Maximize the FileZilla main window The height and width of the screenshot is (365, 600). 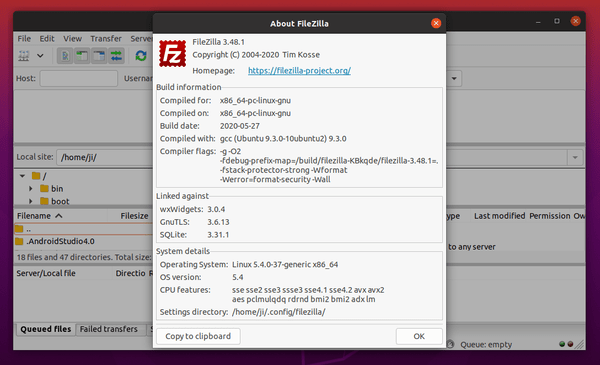(557, 21)
